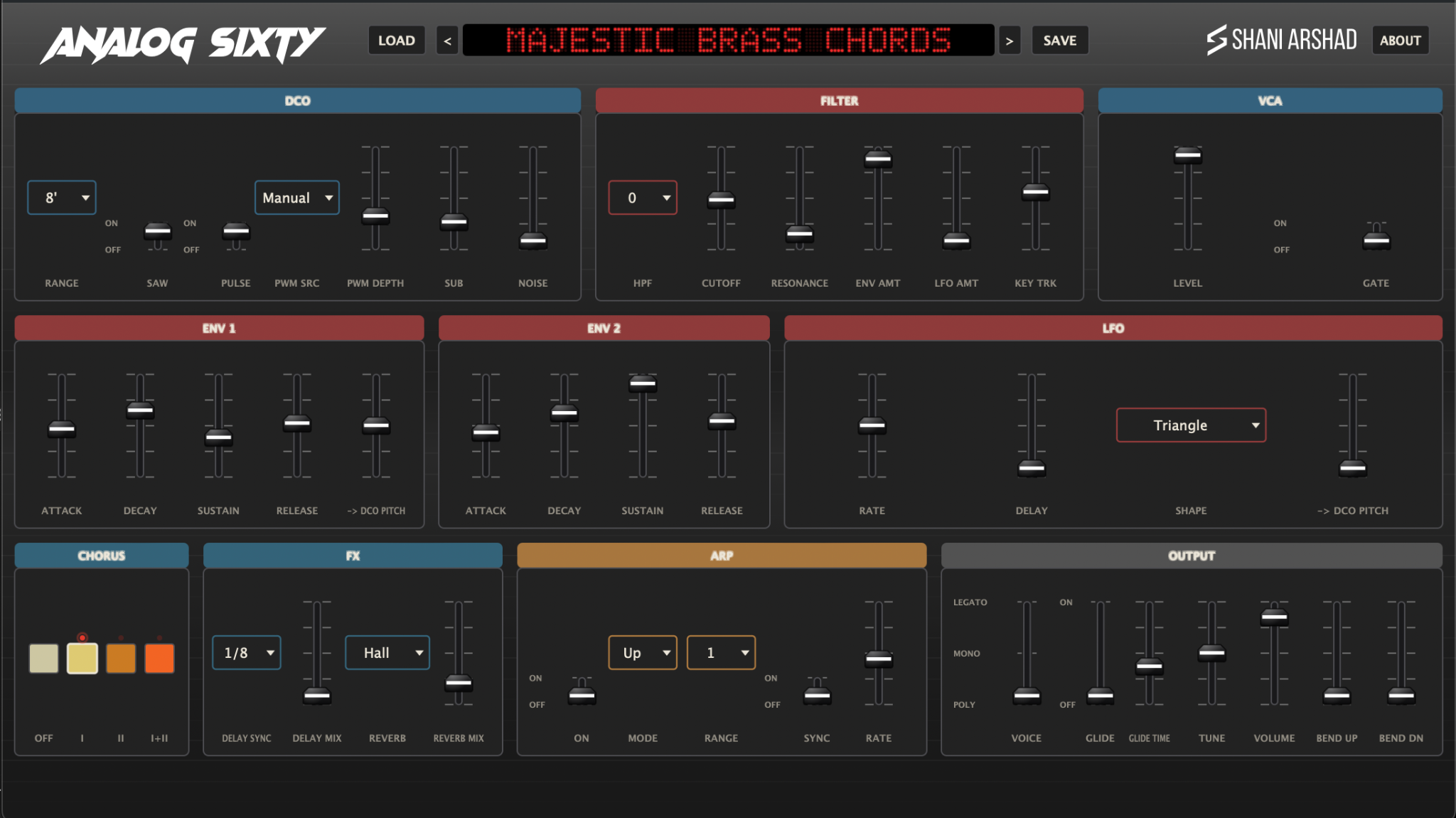Click the LOAD button
The width and height of the screenshot is (1456, 818).
397,41
